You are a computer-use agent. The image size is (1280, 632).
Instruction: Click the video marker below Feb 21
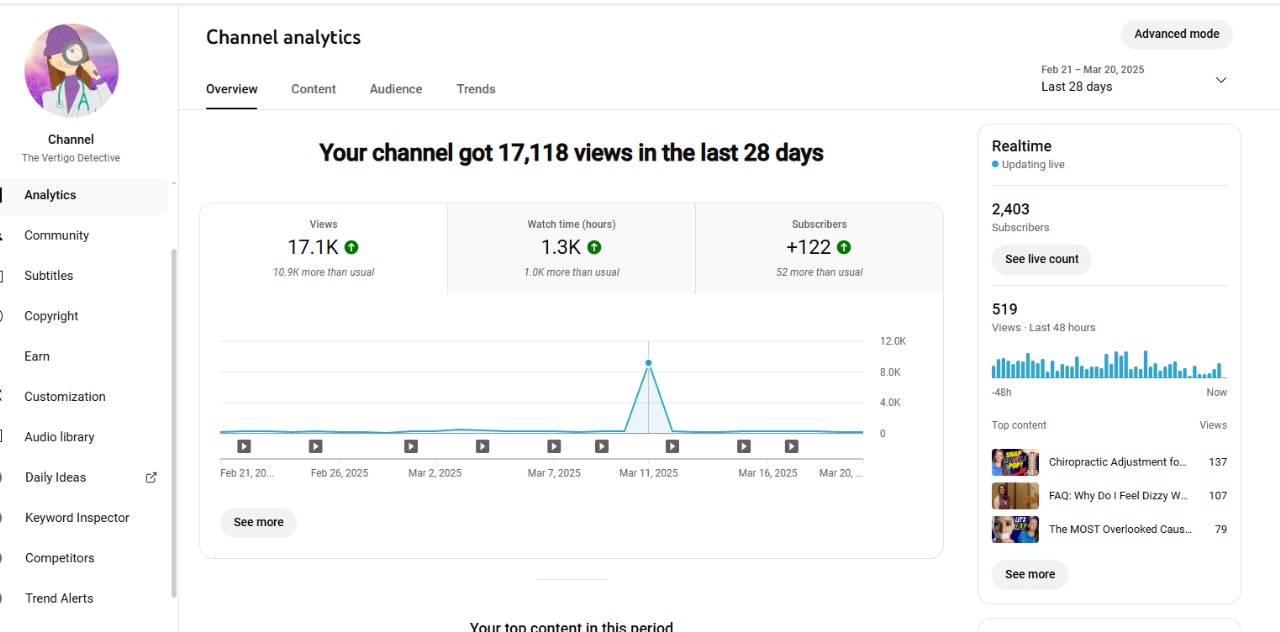tap(244, 447)
